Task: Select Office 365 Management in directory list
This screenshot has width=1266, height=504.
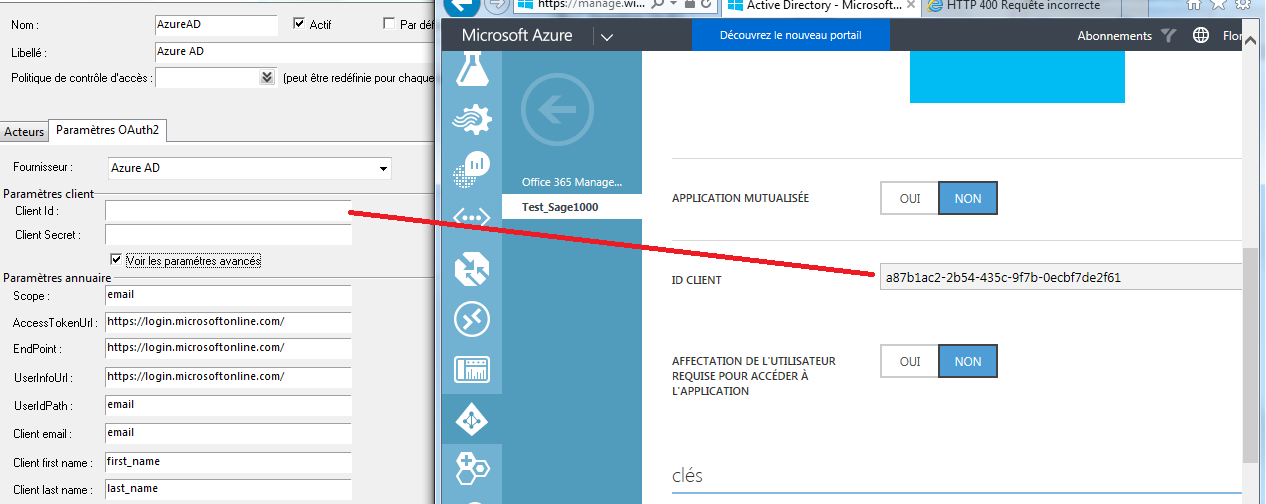Action: [x=572, y=182]
